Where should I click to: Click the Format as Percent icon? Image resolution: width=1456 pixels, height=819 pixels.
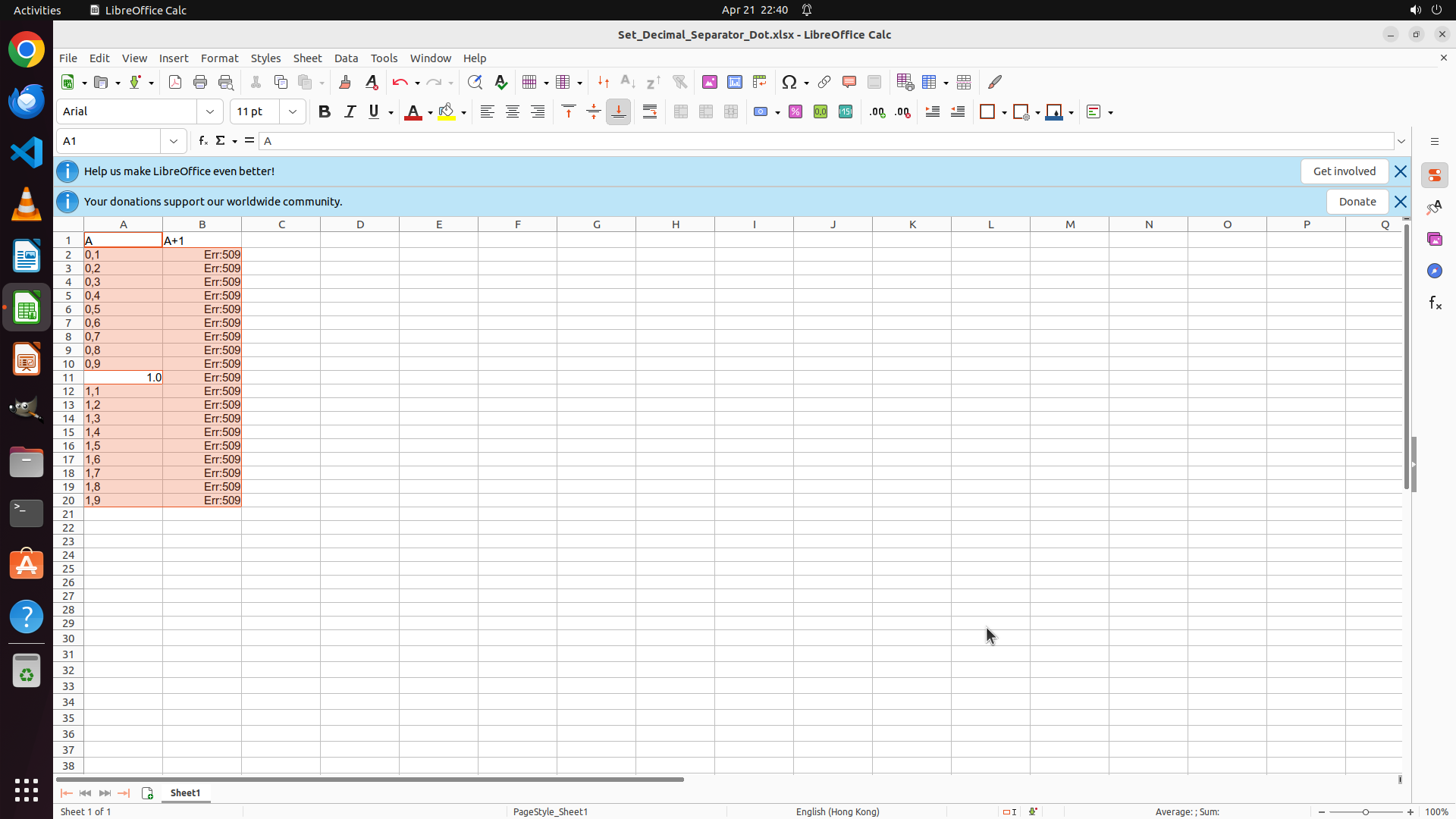pyautogui.click(x=795, y=112)
